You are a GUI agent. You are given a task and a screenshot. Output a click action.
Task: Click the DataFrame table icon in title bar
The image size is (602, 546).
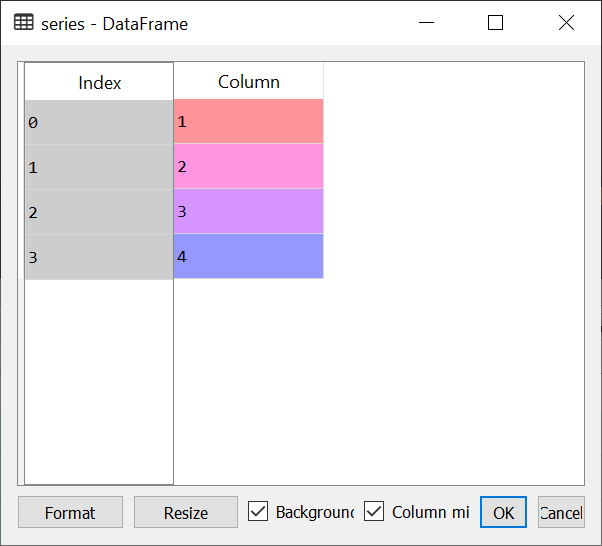[x=24, y=22]
